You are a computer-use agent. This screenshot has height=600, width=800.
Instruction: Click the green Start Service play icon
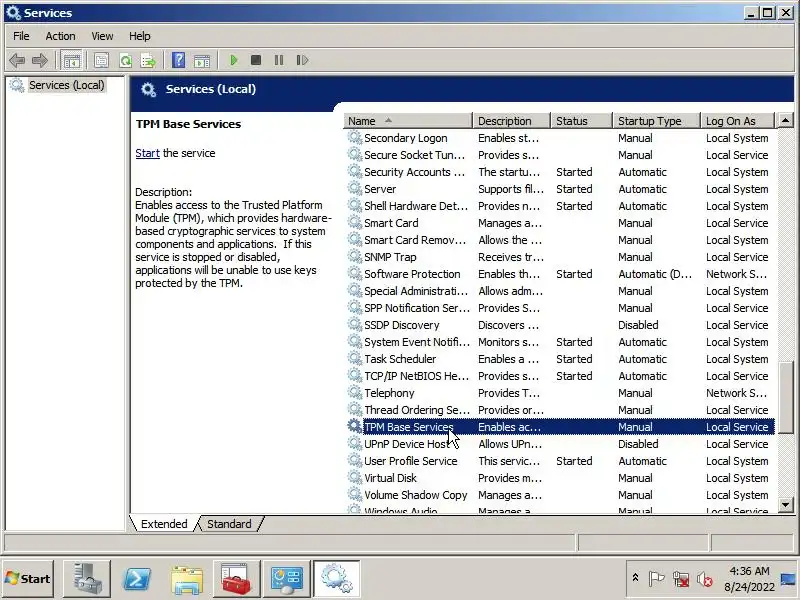point(234,60)
